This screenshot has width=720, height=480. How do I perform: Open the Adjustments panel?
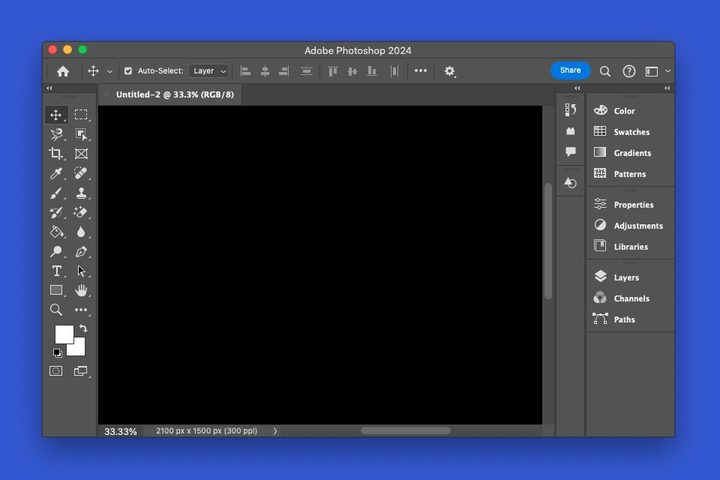click(x=629, y=226)
